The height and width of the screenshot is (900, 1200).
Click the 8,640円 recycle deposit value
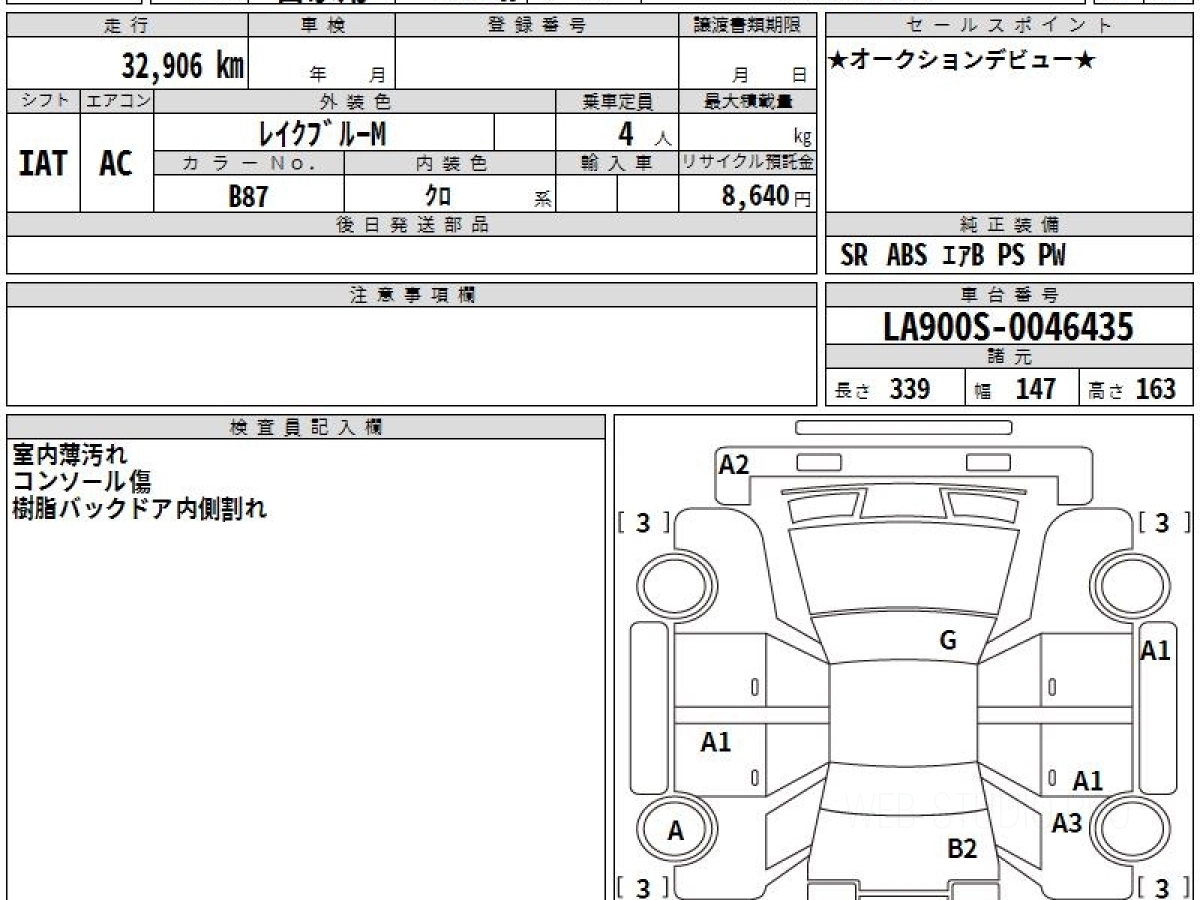766,196
